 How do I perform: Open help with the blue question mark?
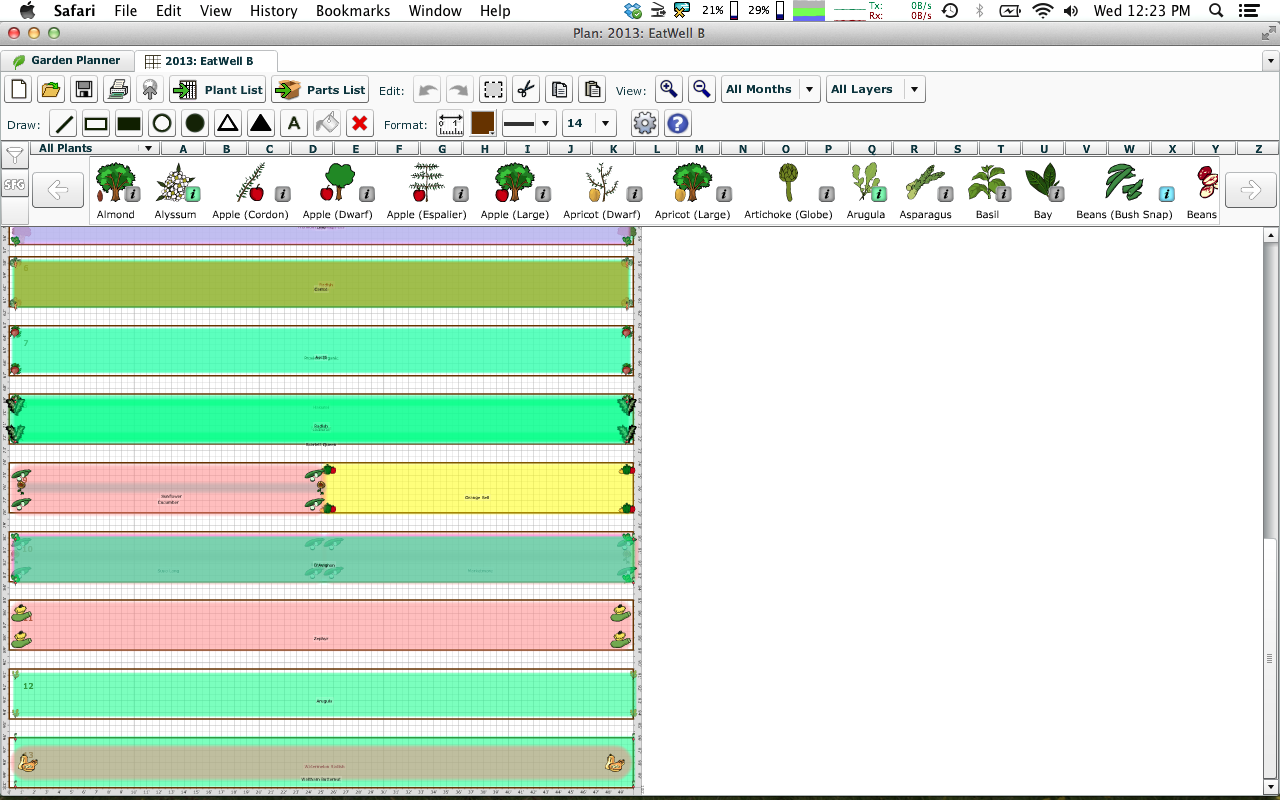click(x=678, y=124)
